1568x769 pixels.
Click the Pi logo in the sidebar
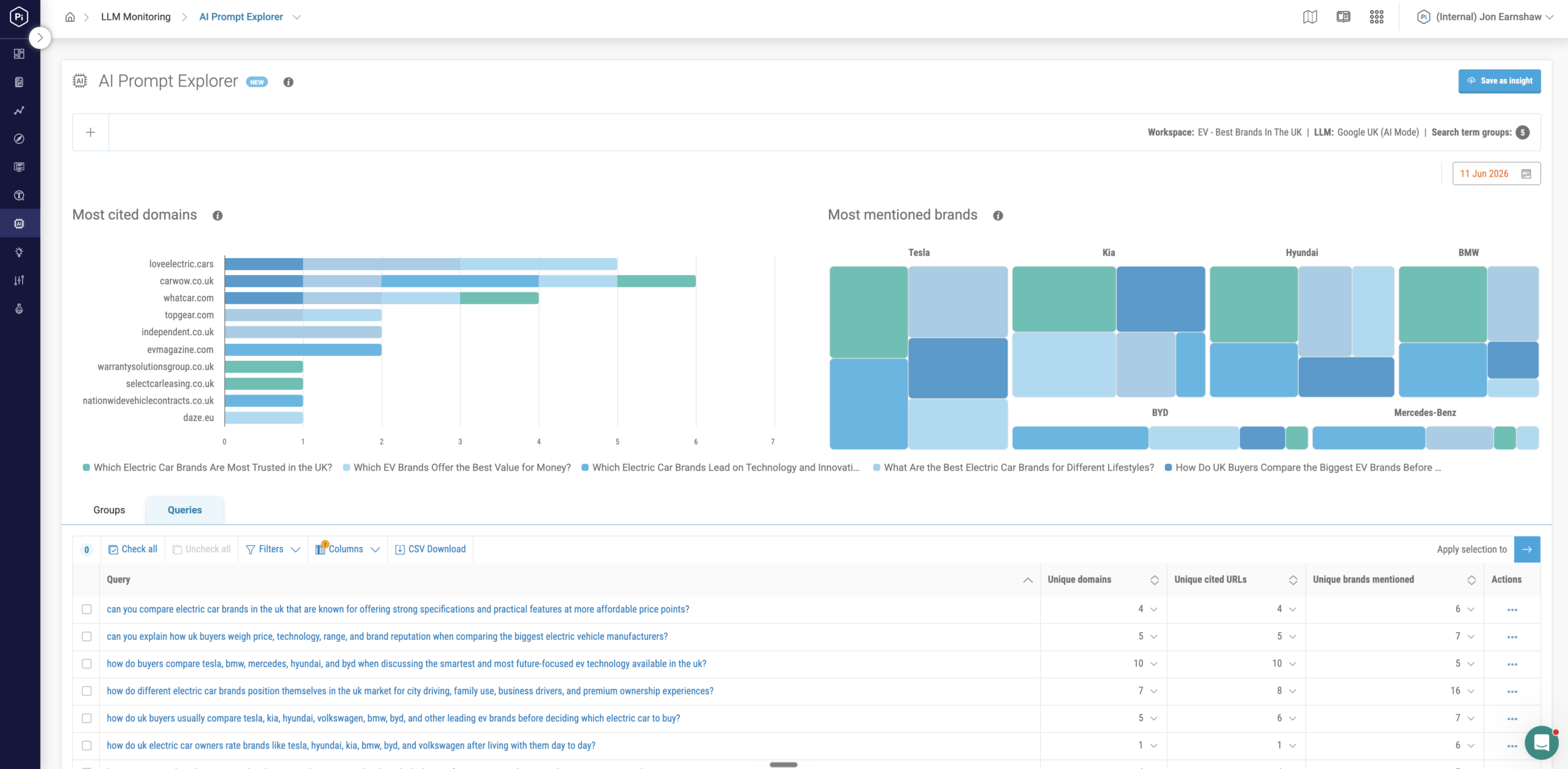(x=19, y=17)
